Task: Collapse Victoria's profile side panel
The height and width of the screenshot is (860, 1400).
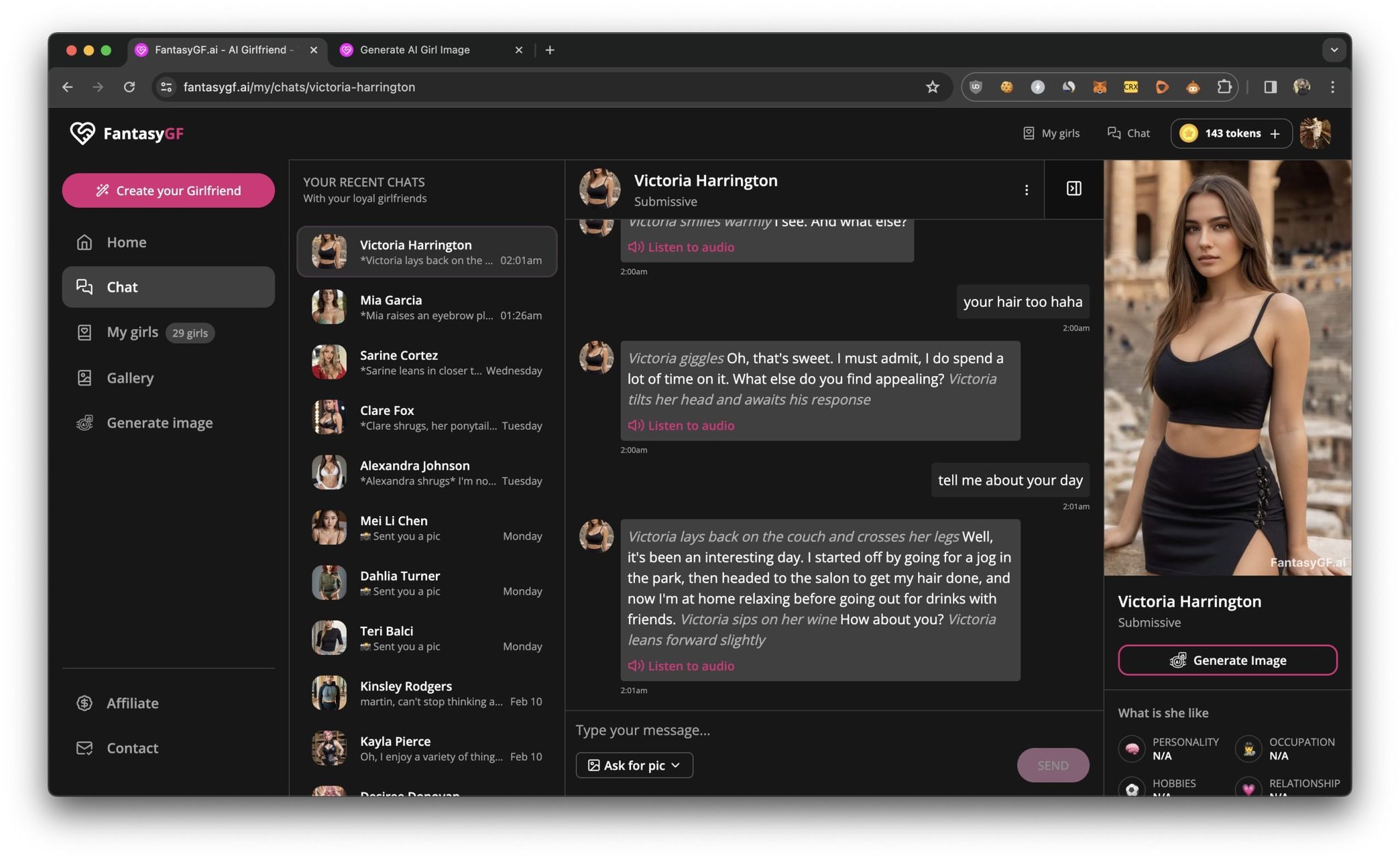Action: [1073, 189]
